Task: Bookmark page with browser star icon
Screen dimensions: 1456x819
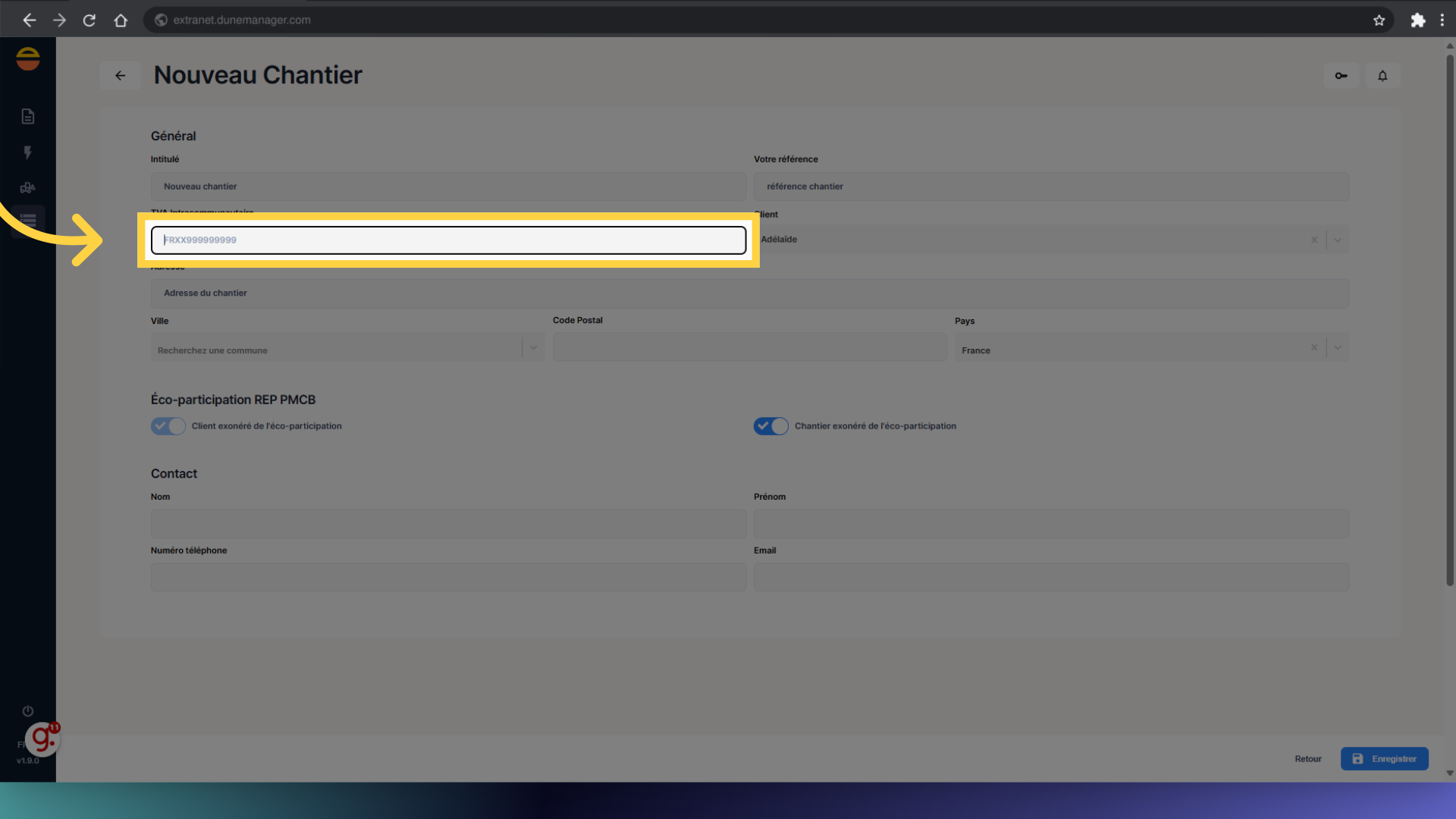Action: pos(1379,20)
